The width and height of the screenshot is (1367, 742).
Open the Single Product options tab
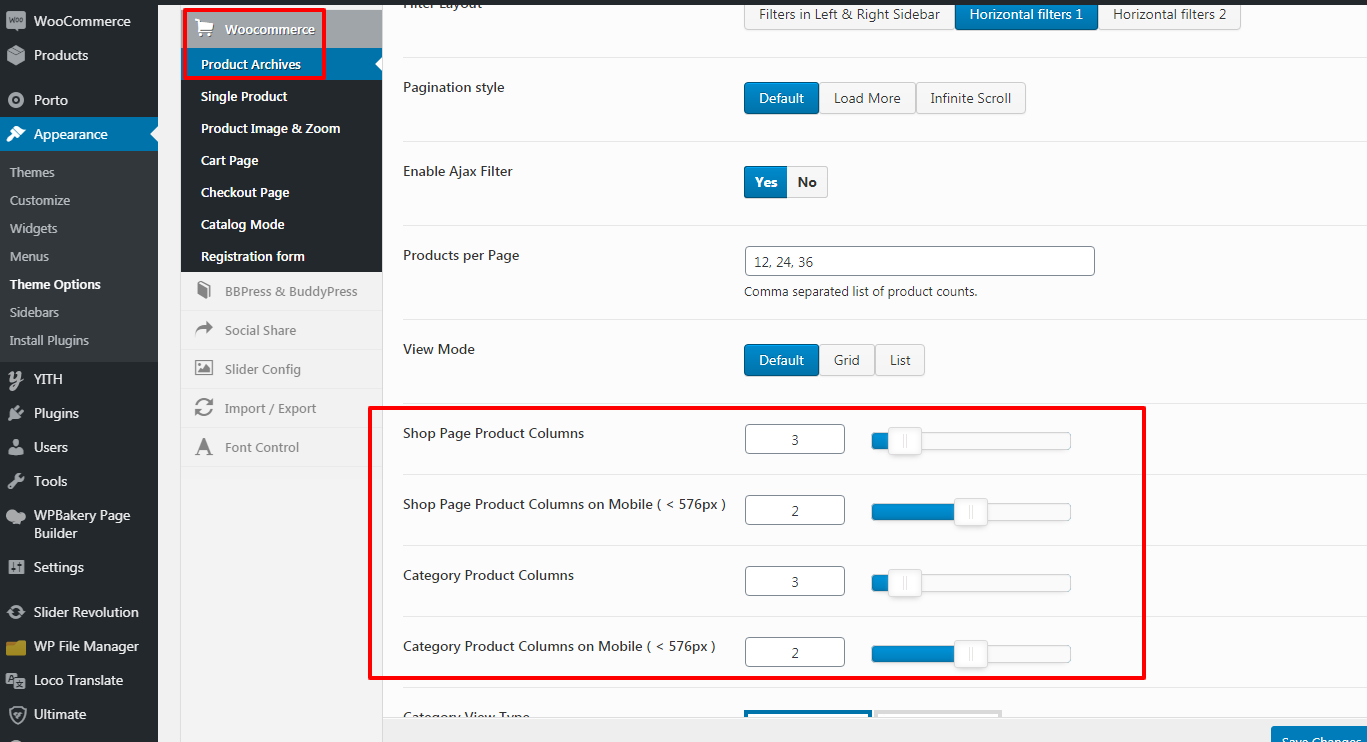tap(281, 96)
